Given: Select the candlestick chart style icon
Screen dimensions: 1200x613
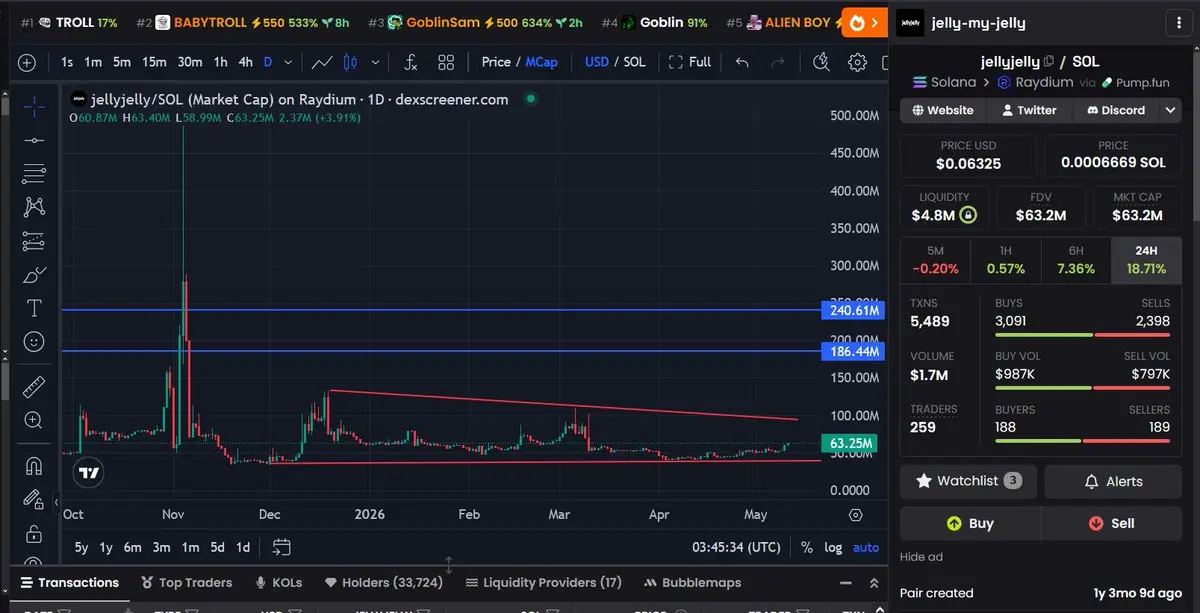Looking at the screenshot, I should (350, 62).
